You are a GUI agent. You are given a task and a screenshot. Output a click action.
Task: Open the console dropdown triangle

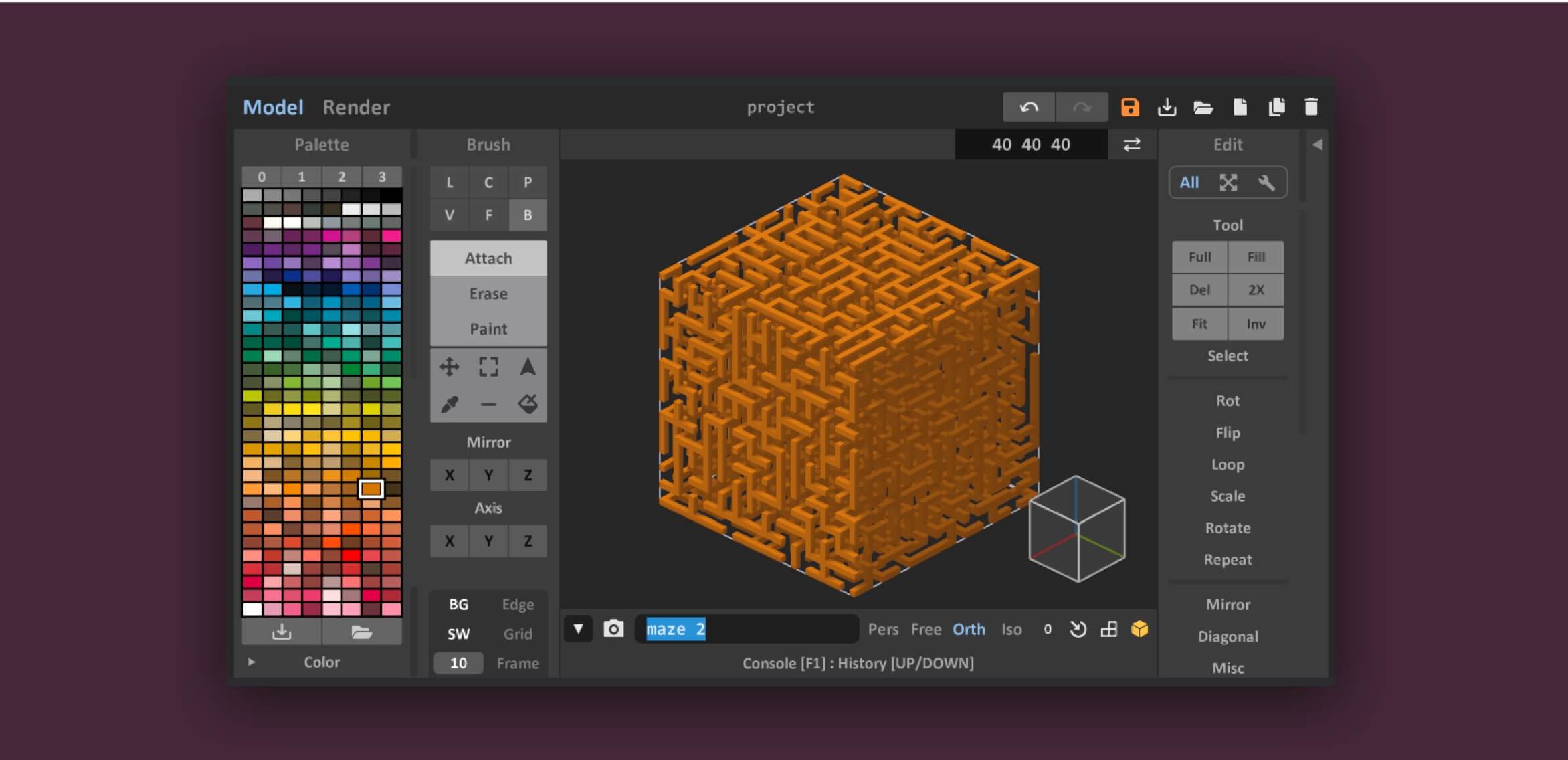[x=579, y=629]
